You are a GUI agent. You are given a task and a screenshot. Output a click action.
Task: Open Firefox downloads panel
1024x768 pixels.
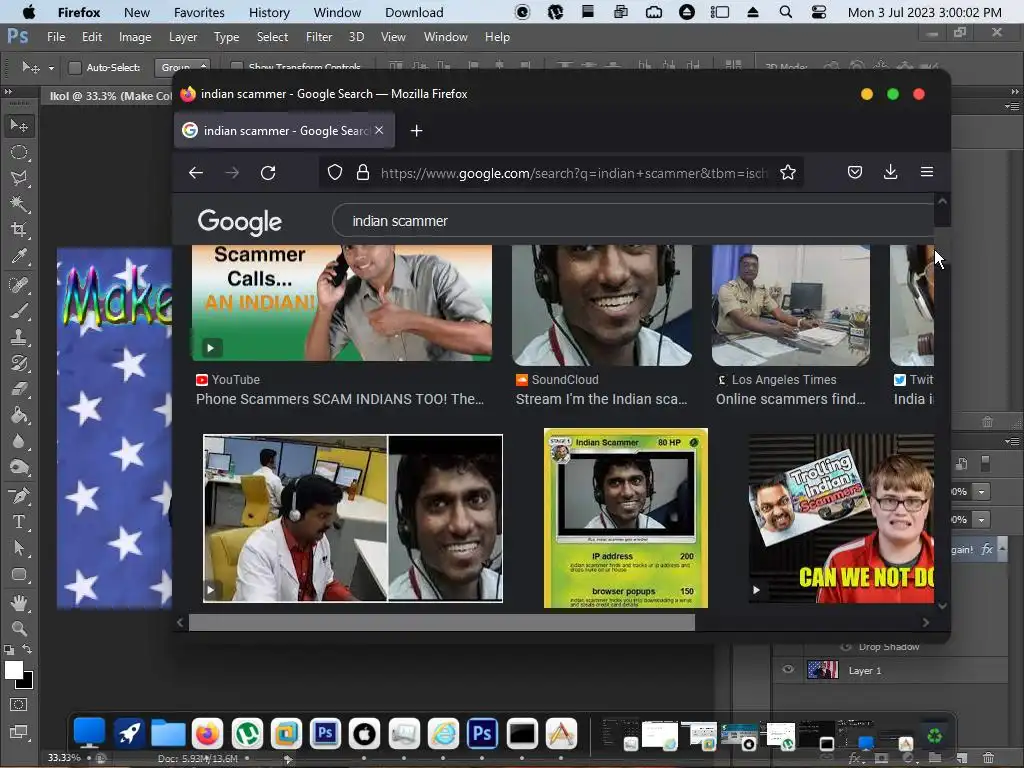(x=890, y=172)
